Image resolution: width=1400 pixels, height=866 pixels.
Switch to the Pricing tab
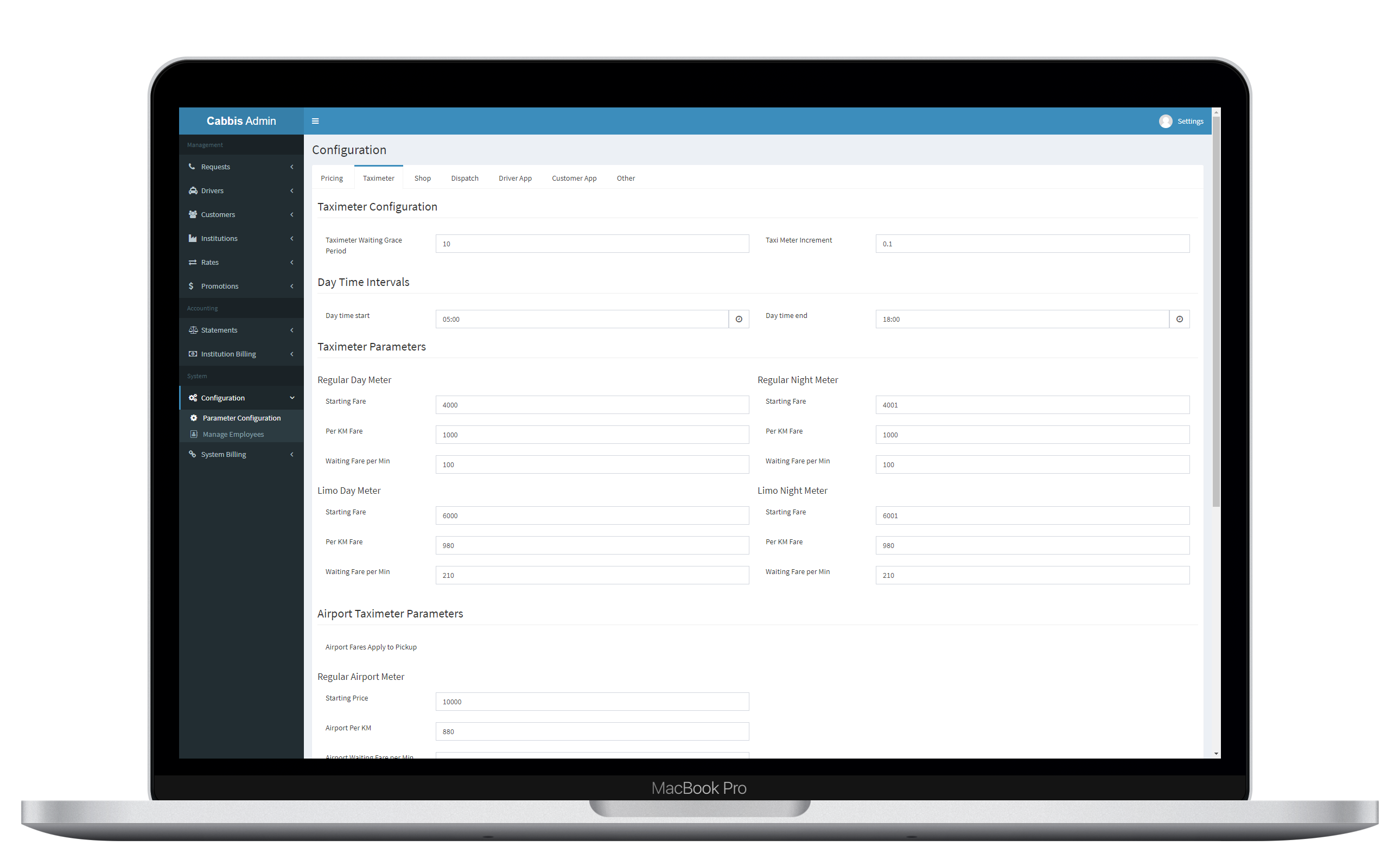tap(332, 178)
